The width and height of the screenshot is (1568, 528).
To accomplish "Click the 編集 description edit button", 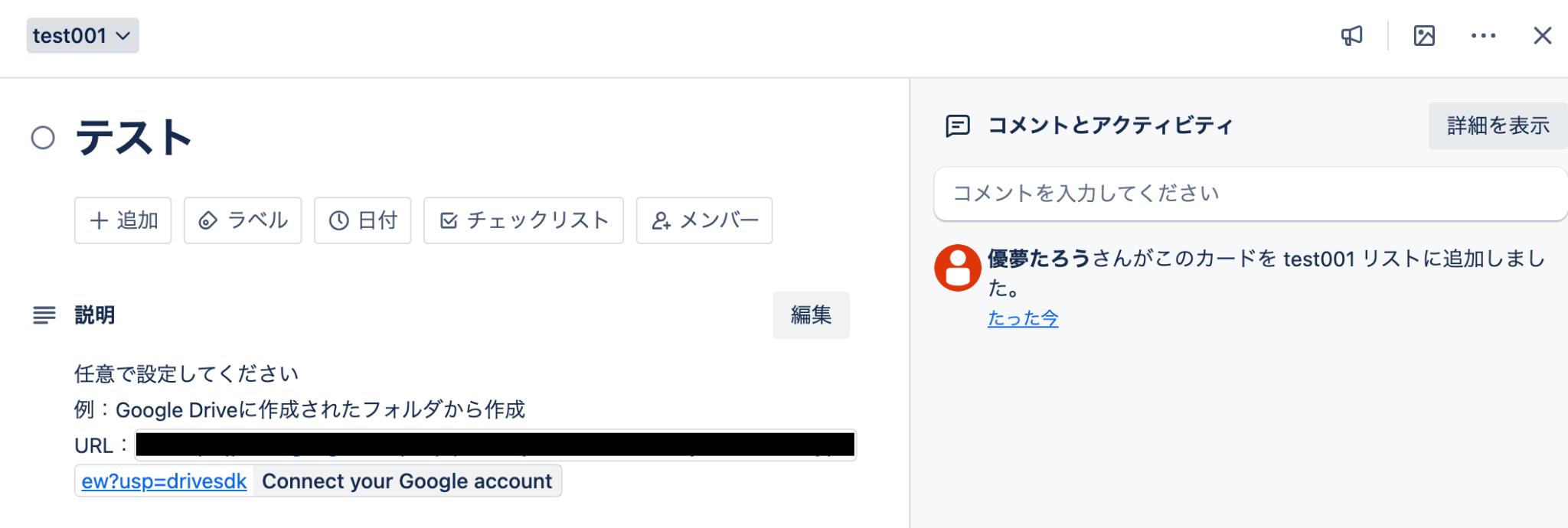I will (811, 315).
